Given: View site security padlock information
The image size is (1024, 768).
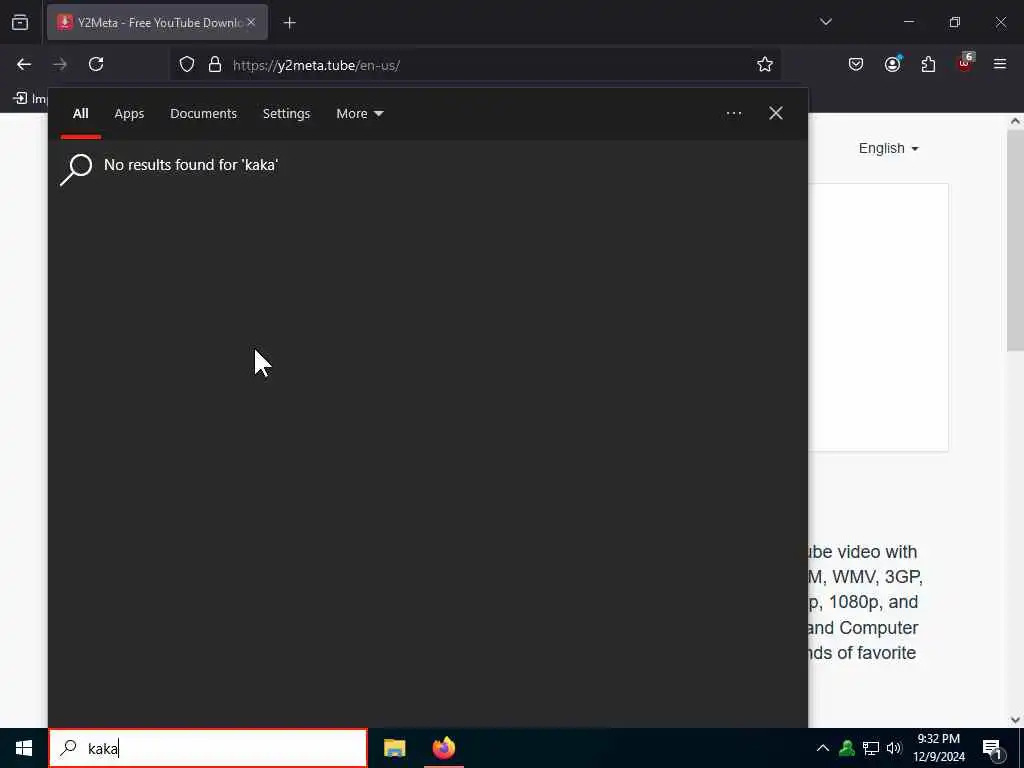Looking at the screenshot, I should [215, 64].
